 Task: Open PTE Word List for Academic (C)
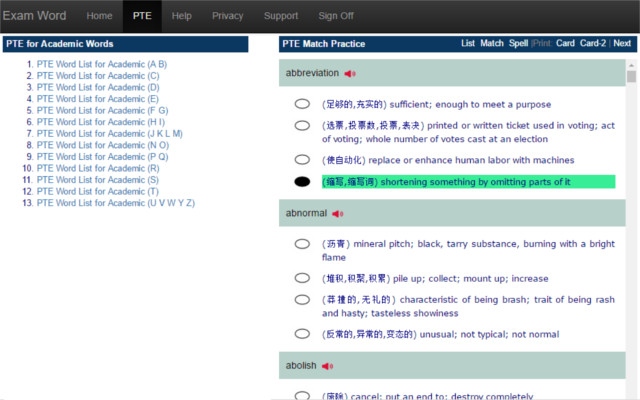(98, 76)
